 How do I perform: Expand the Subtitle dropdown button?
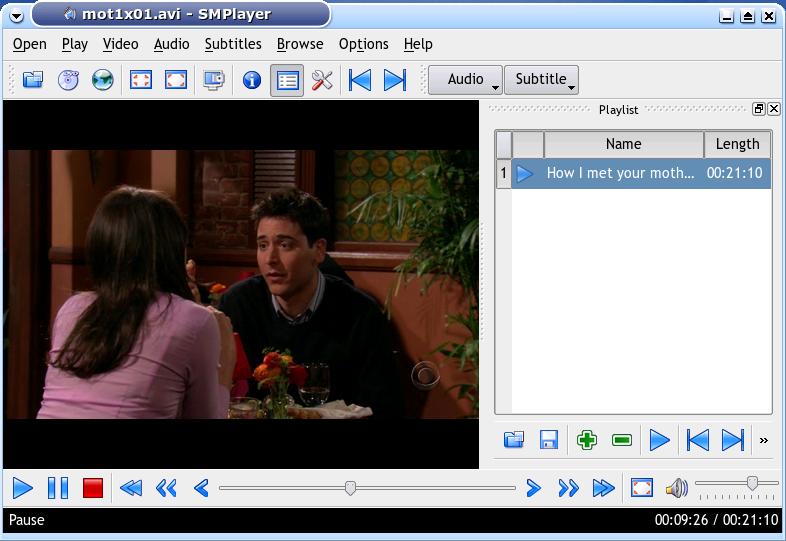[541, 80]
